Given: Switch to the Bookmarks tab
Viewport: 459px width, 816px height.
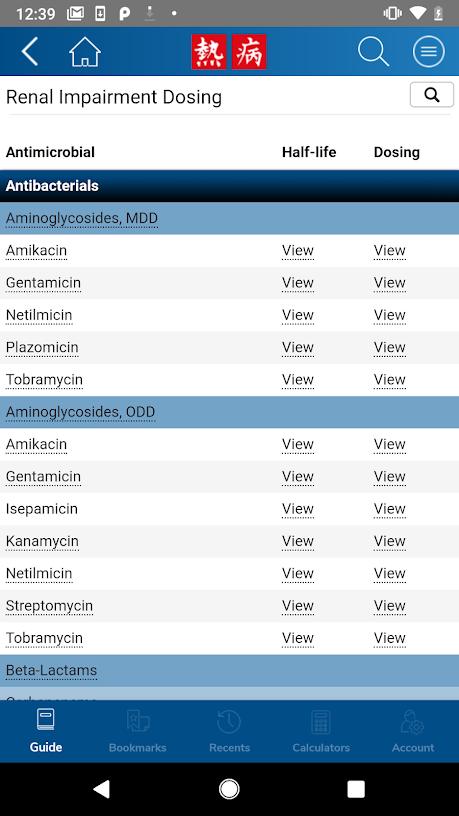Looking at the screenshot, I should coord(137,732).
